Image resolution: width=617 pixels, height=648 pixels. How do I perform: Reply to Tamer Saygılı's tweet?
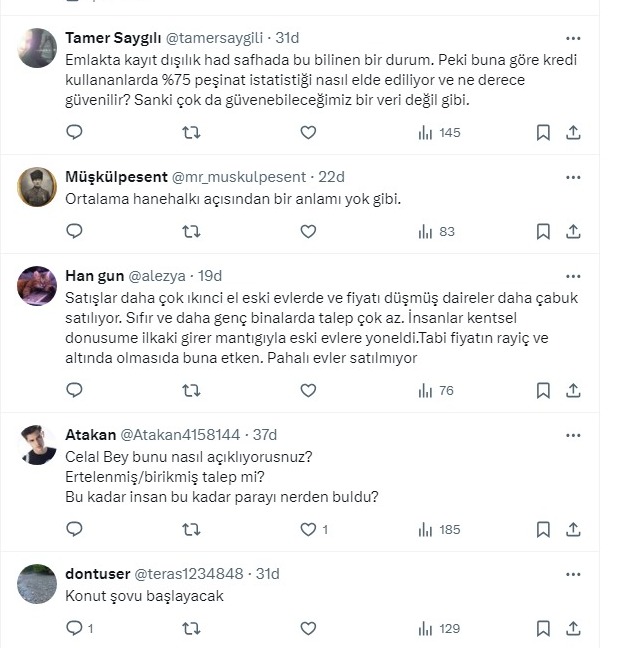coord(74,132)
